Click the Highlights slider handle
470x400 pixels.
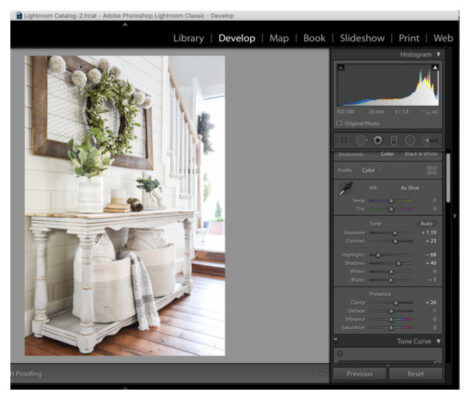coord(378,255)
